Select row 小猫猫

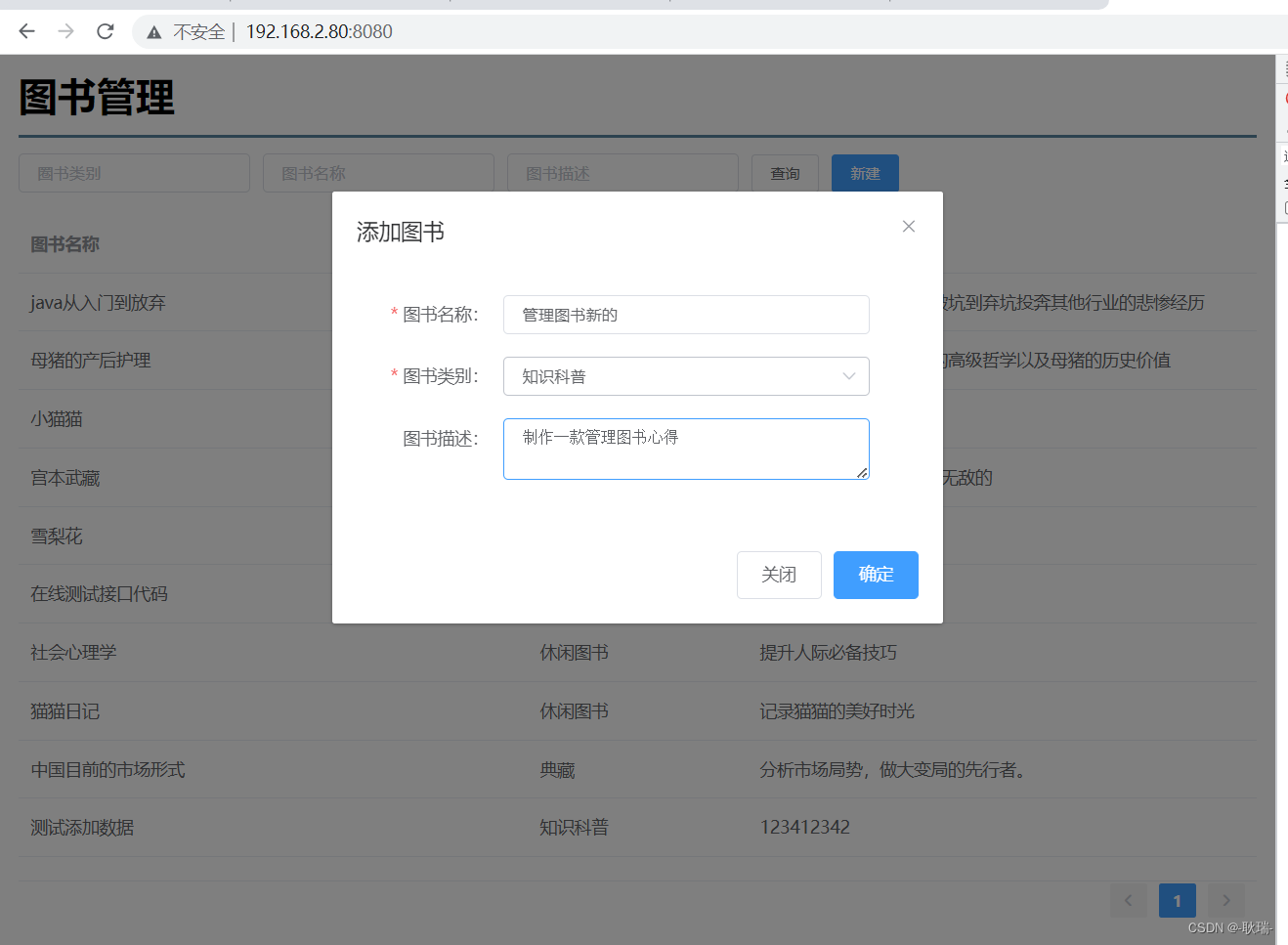pyautogui.click(x=637, y=419)
